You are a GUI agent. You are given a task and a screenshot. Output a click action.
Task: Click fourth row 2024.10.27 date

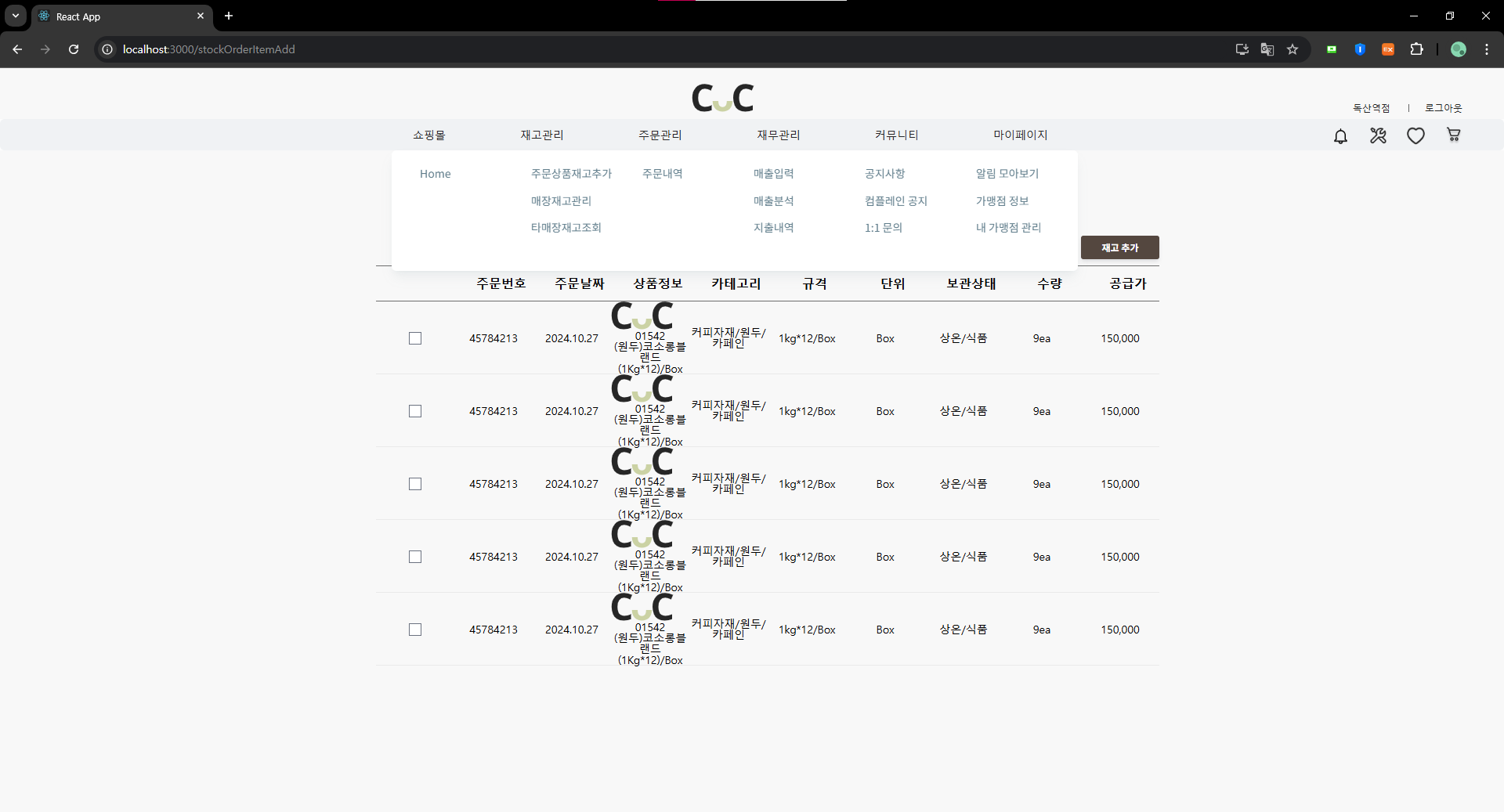coord(572,557)
